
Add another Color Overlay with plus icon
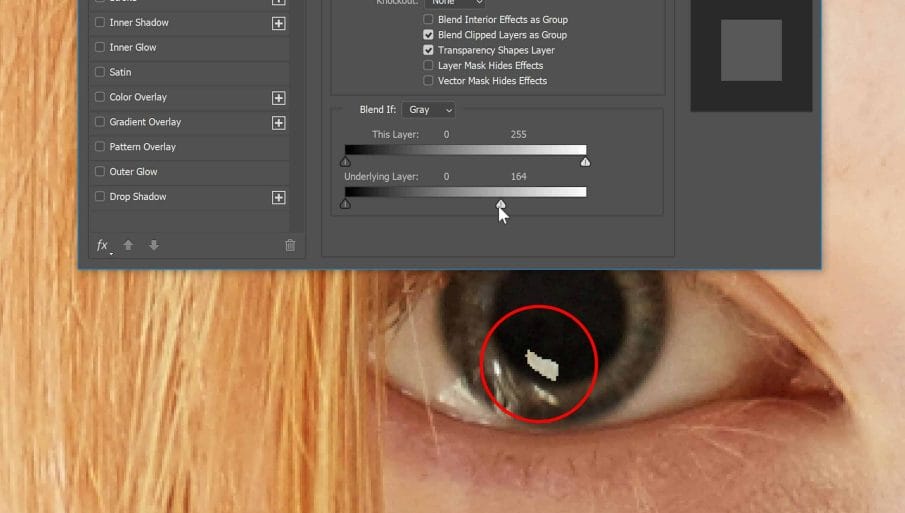pyautogui.click(x=279, y=98)
